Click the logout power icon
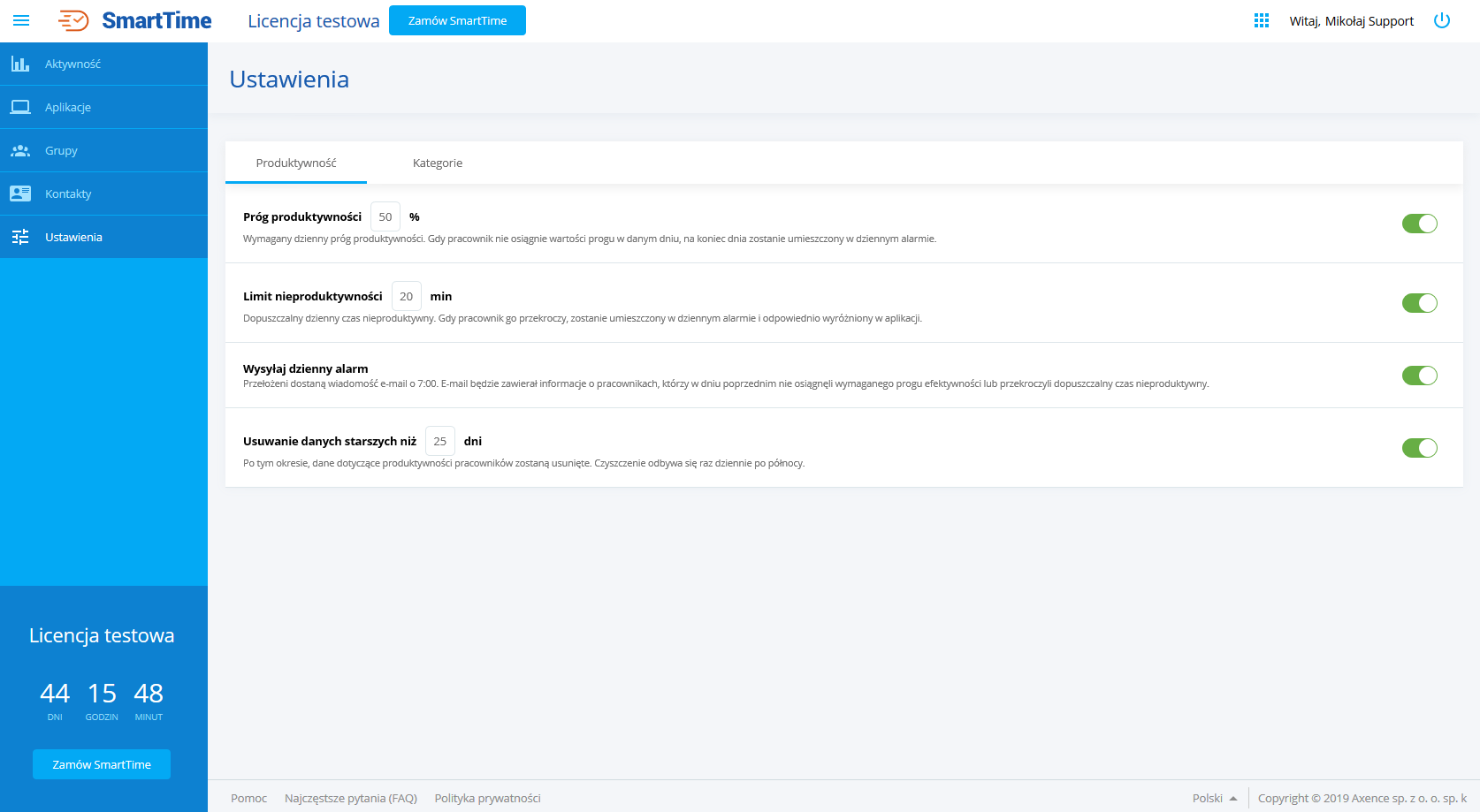Image resolution: width=1480 pixels, height=812 pixels. coord(1441,19)
